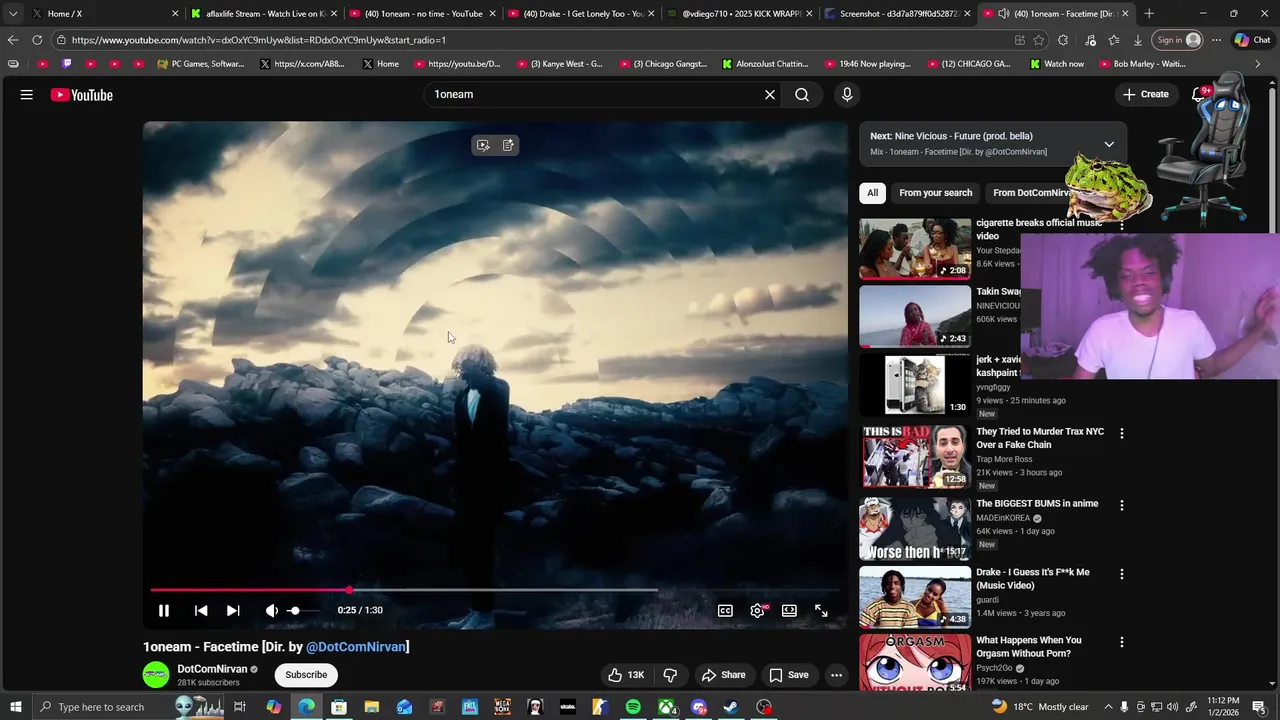Screen dimensions: 1280x720
Task: Adjust the player volume slider
Action: 303,610
